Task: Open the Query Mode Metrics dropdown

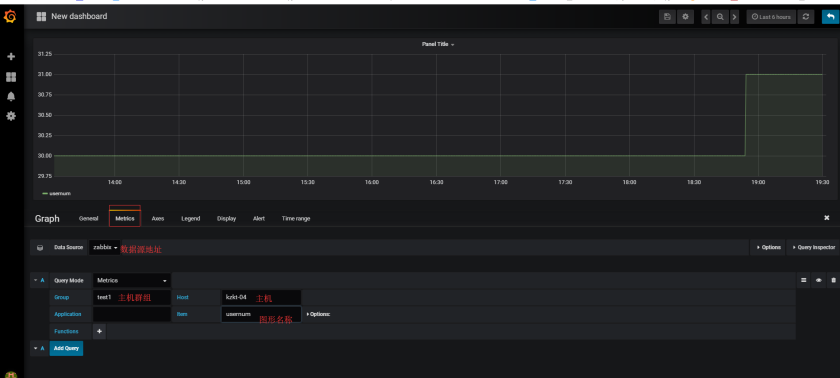Action: coord(132,280)
